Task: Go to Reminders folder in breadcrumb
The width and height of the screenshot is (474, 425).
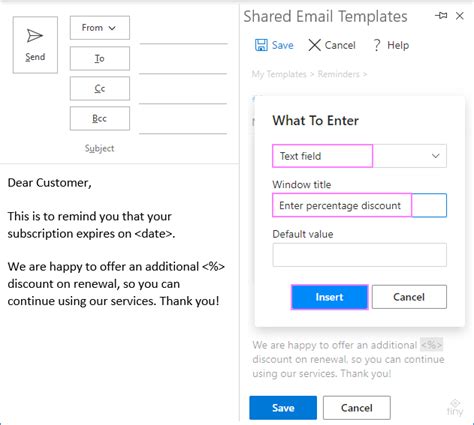Action: pyautogui.click(x=338, y=74)
